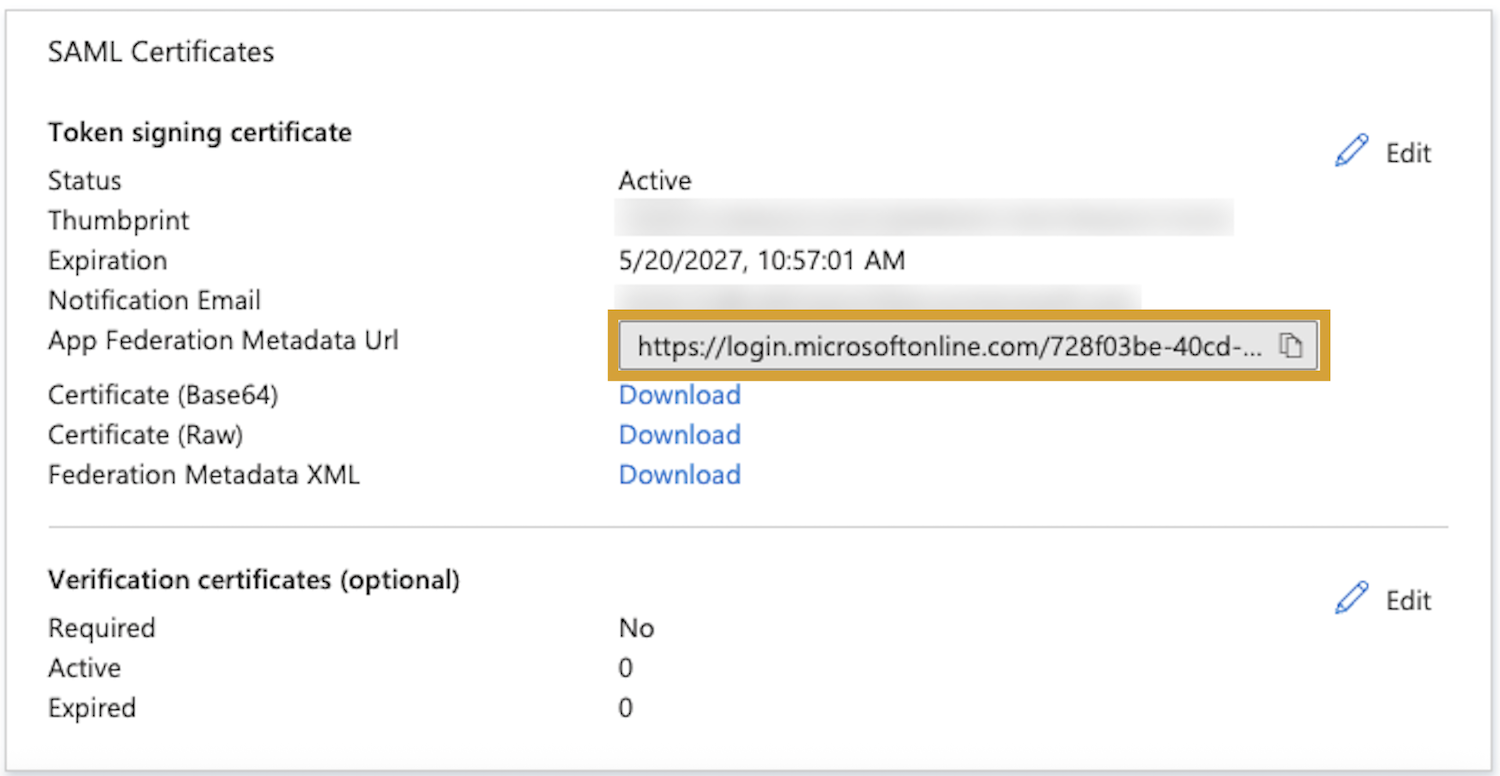Click the expiration date 5/20/2027 value

click(x=761, y=261)
